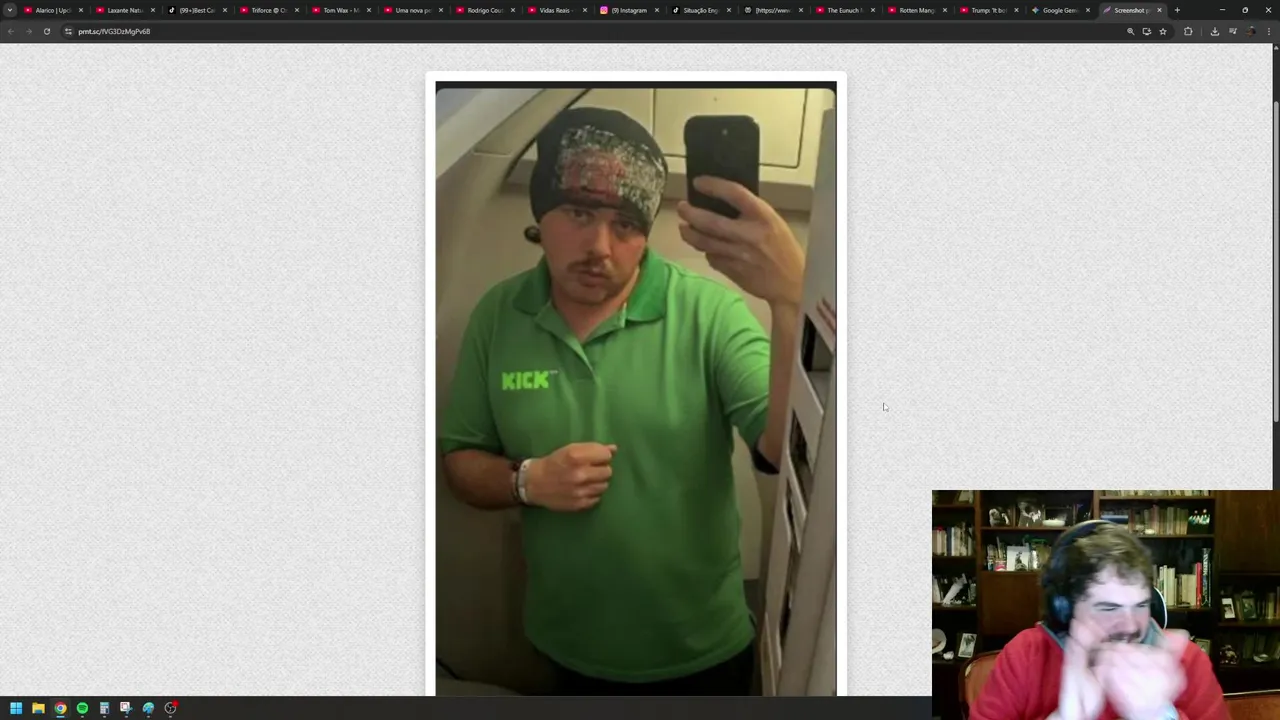Close the Instagram tab
This screenshot has width=1280, height=720.
click(x=657, y=10)
